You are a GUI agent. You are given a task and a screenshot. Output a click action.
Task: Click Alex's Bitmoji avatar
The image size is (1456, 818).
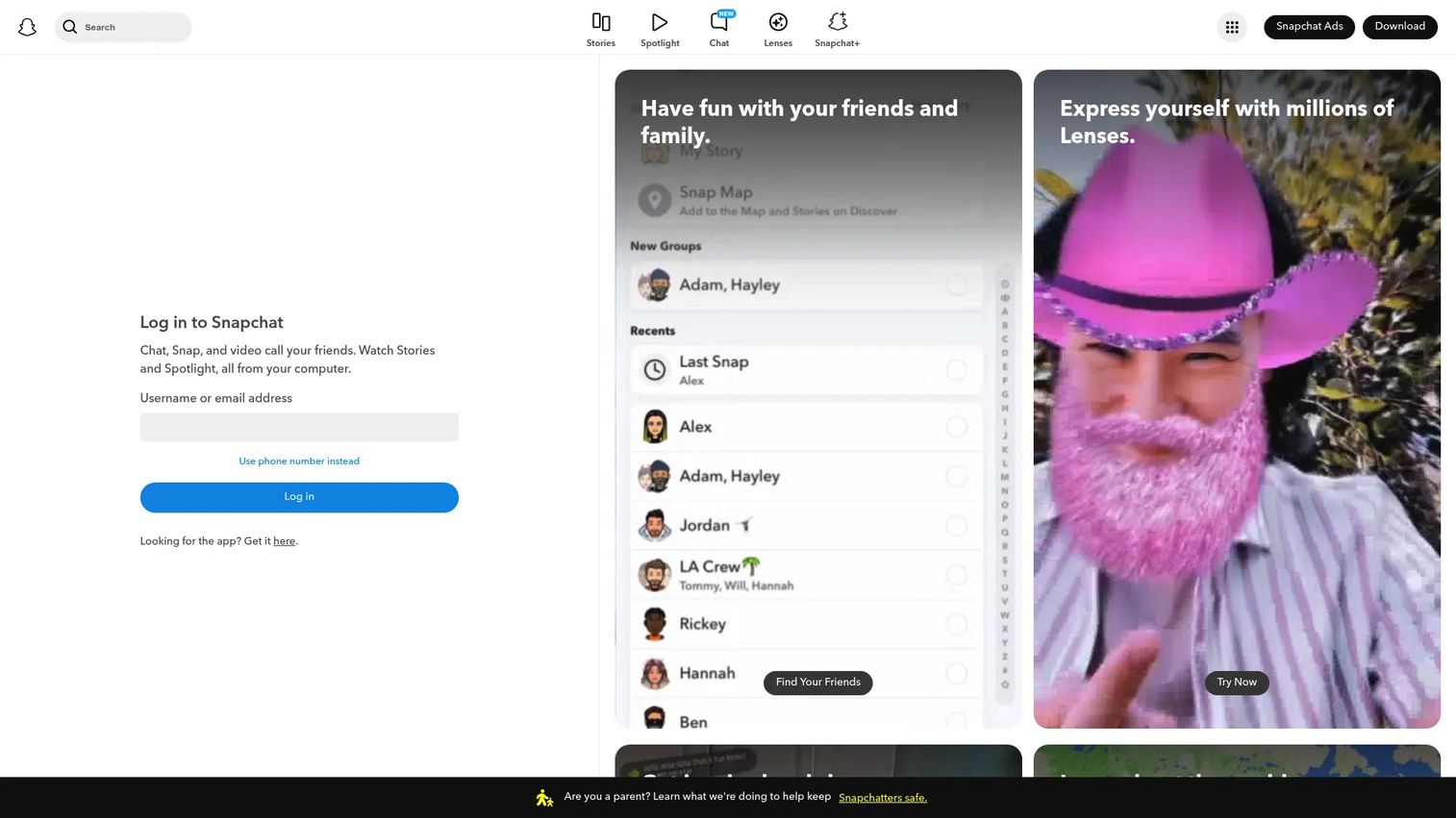pos(655,427)
